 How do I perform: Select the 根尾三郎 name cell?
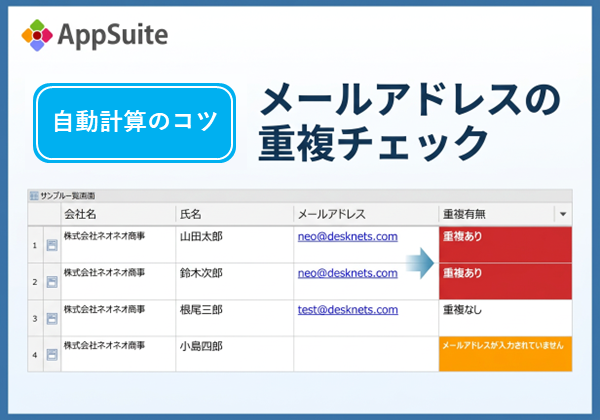235,318
